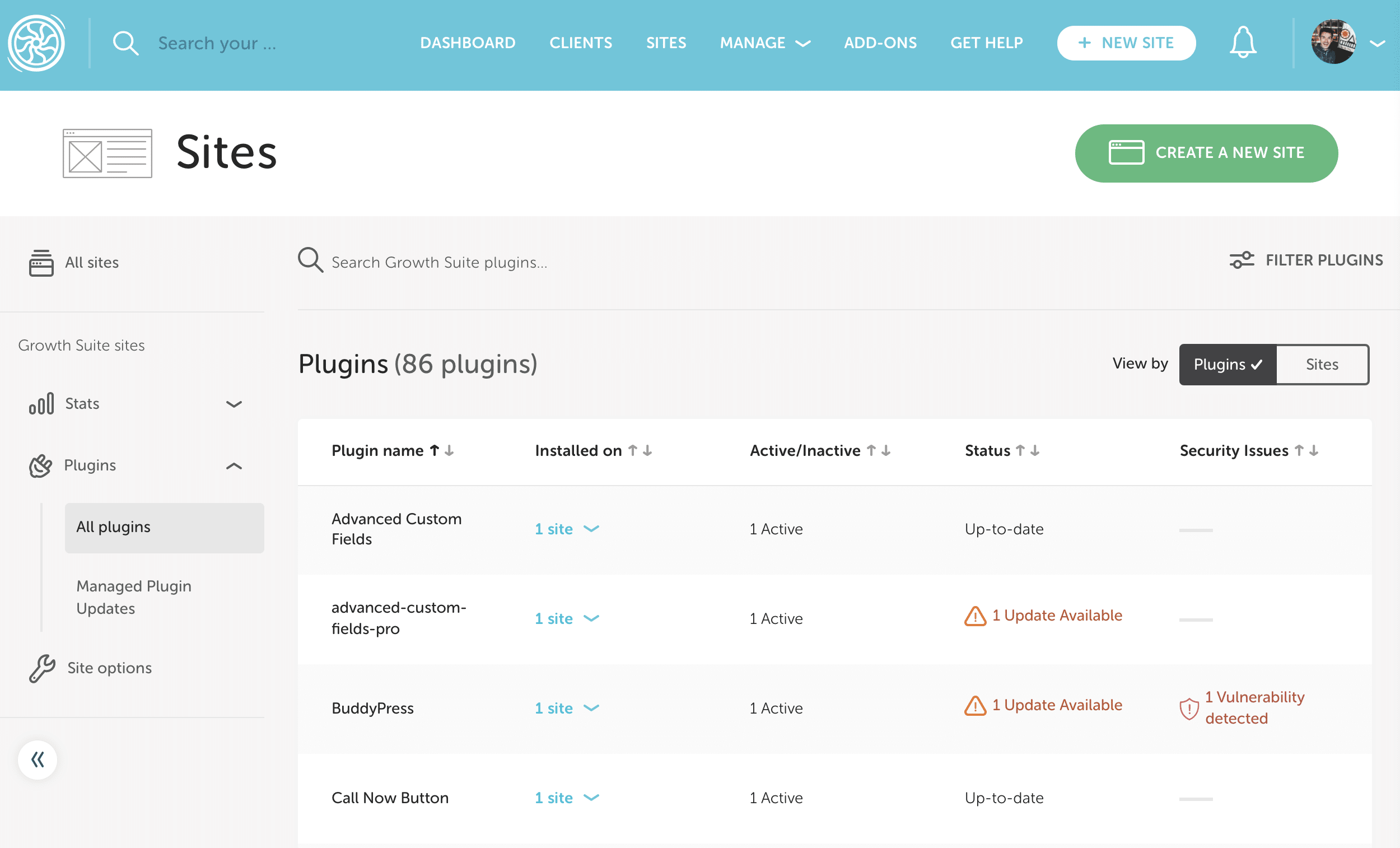The width and height of the screenshot is (1400, 848).
Task: Click the All sites stack icon
Action: tap(41, 263)
